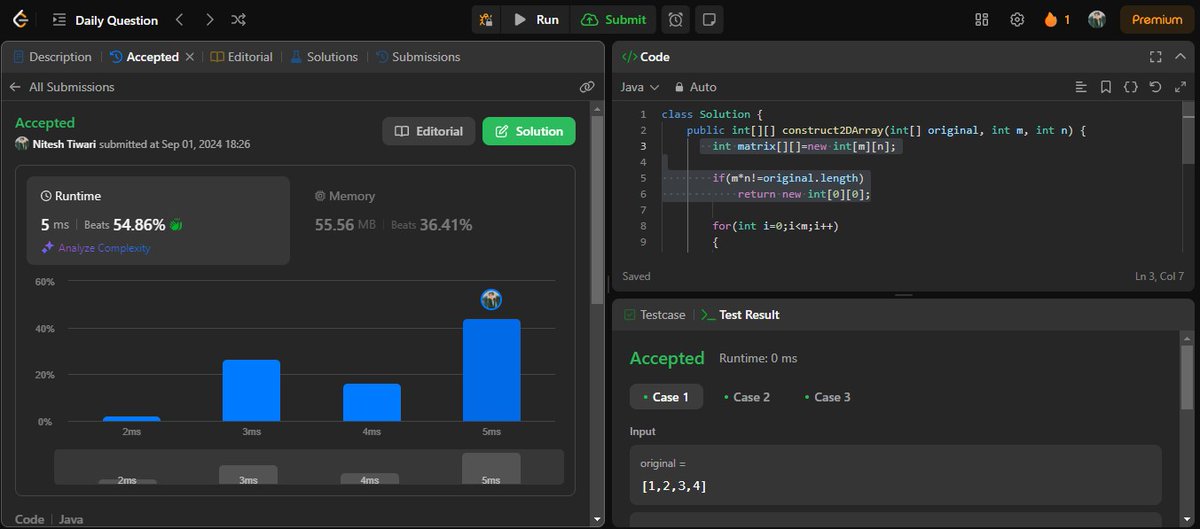Click the Test Result panel scrollbar
Screen dimensions: 1200x529
[x=1186, y=375]
